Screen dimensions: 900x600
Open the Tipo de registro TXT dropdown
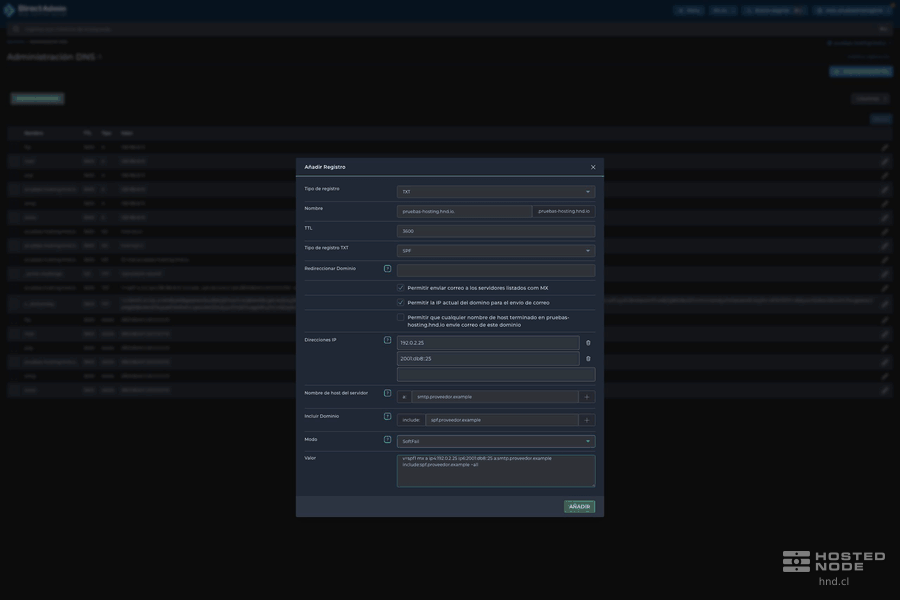pyautogui.click(x=496, y=251)
